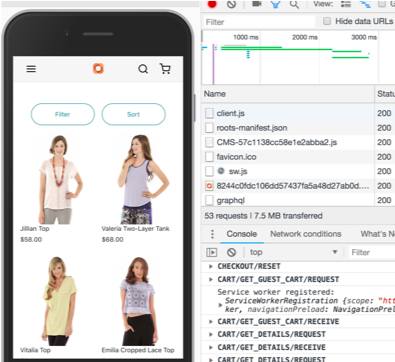The width and height of the screenshot is (395, 362).
Task: Expand the CHECKOUT/RESET log entry
Action: [x=211, y=266]
